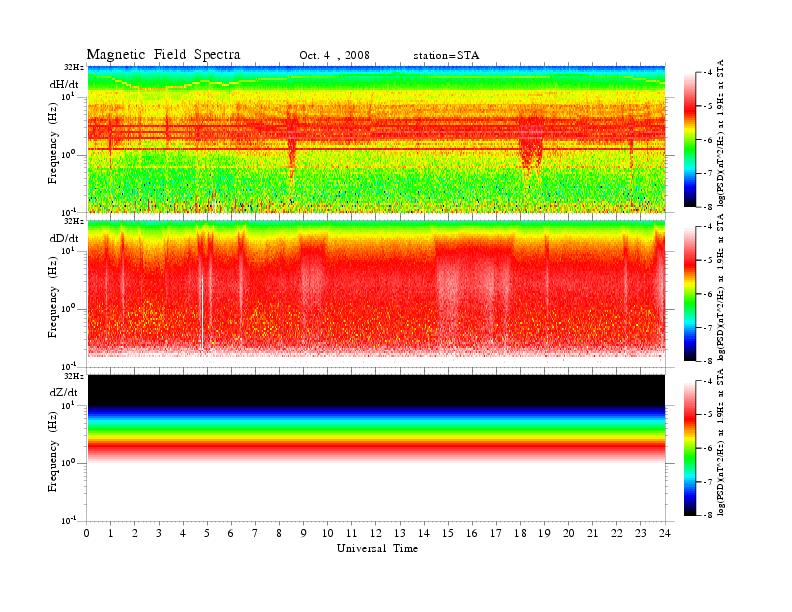792x612 pixels.
Task: Select the dZ/dt panel label
Action: pyautogui.click(x=64, y=392)
